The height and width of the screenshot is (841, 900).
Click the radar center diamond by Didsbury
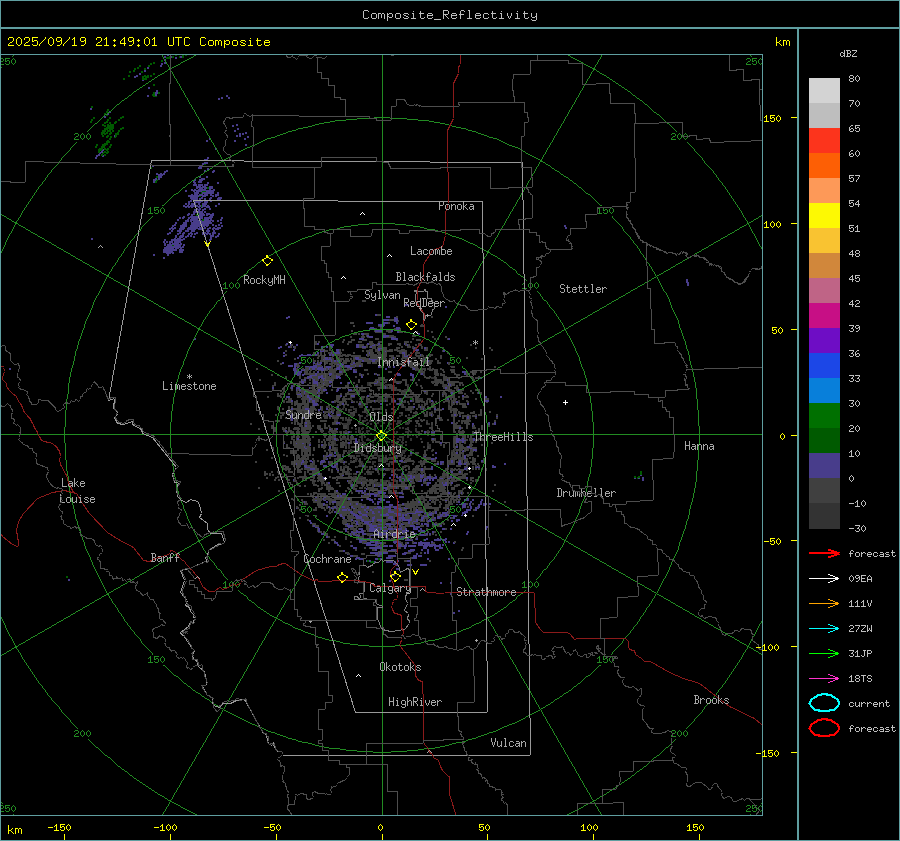[x=381, y=435]
